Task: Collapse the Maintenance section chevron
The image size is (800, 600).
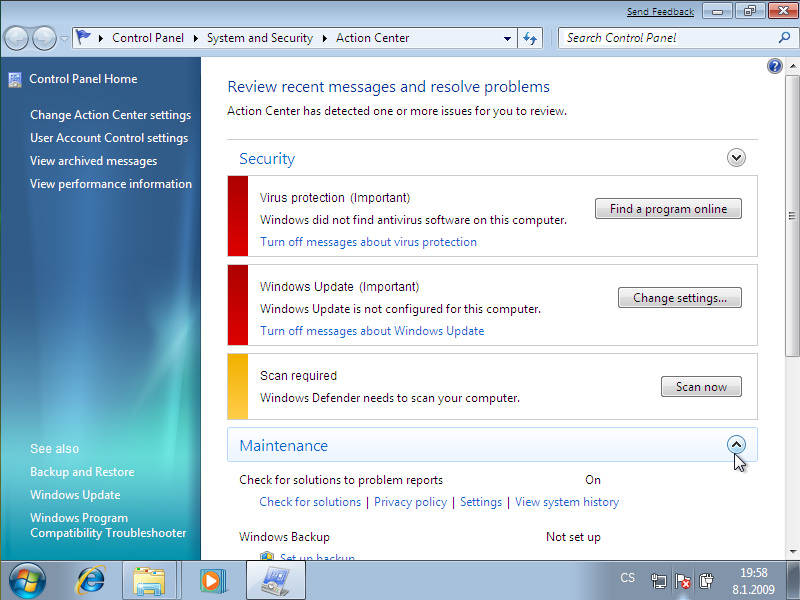Action: tap(736, 444)
